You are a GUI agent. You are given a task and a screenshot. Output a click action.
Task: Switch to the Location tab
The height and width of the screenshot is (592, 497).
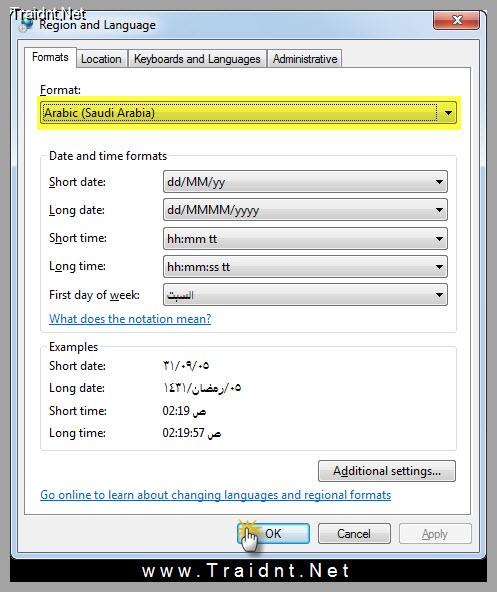[101, 59]
